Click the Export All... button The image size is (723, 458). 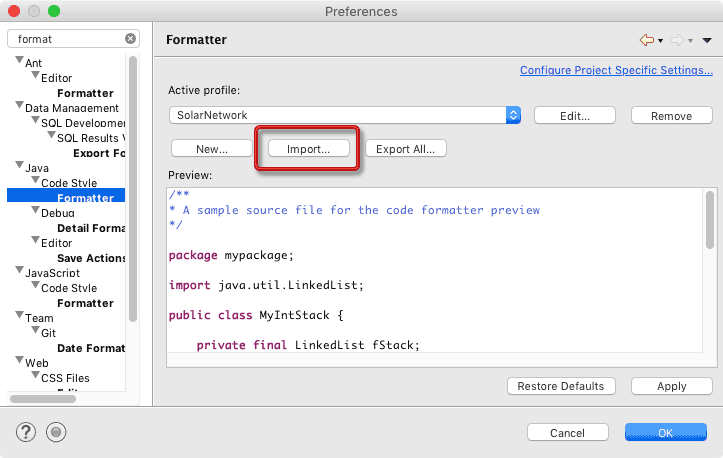click(405, 148)
